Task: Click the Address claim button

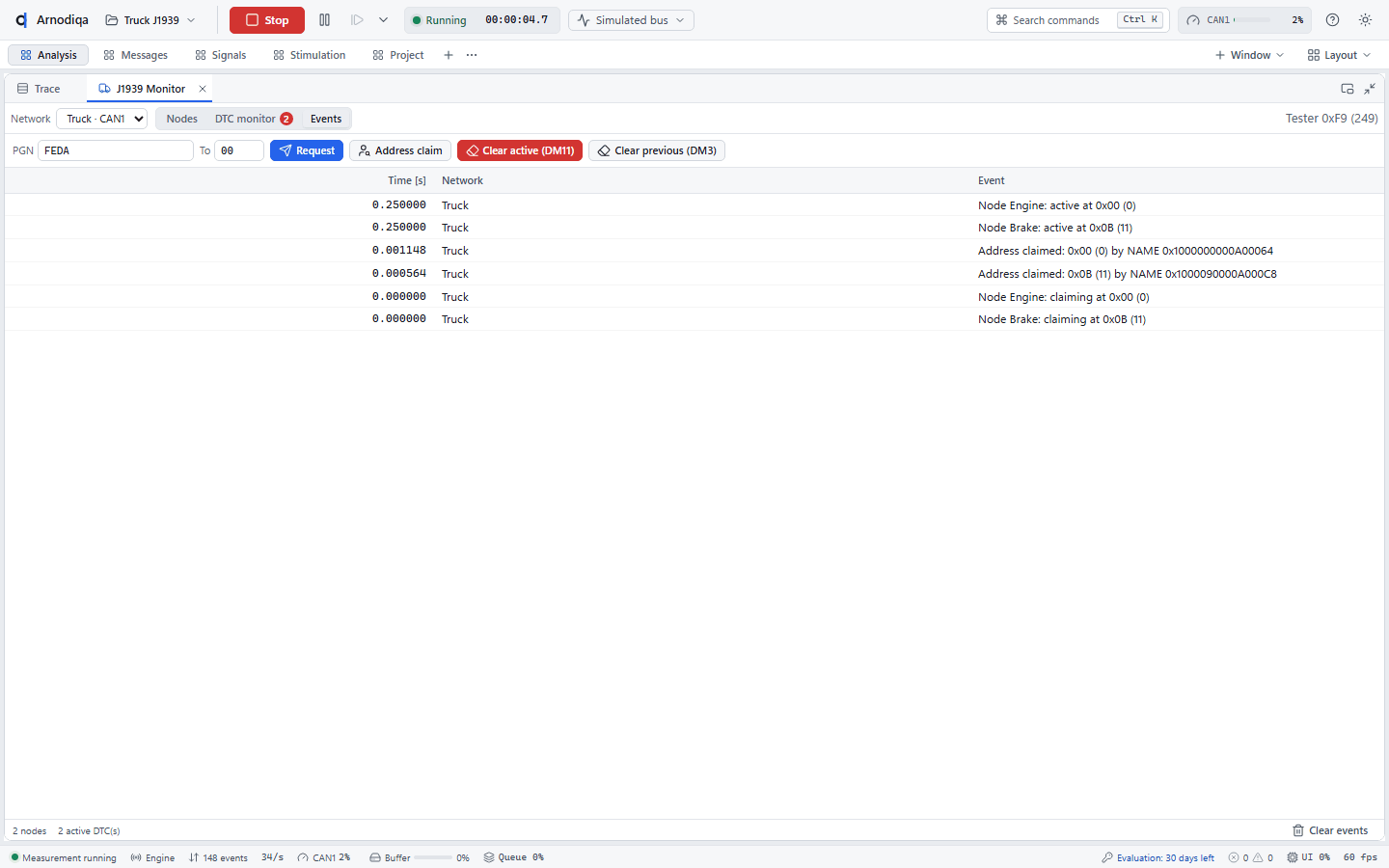Action: coord(400,150)
